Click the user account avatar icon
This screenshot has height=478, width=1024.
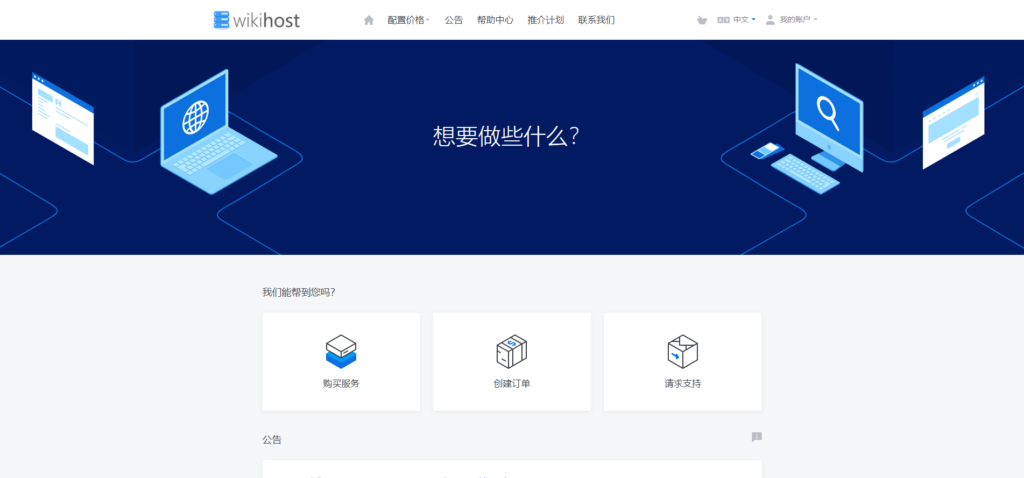770,20
